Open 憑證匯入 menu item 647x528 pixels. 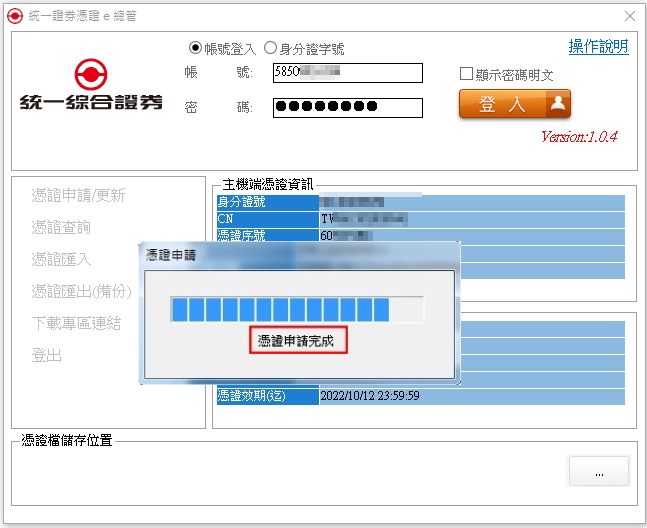(x=61, y=259)
